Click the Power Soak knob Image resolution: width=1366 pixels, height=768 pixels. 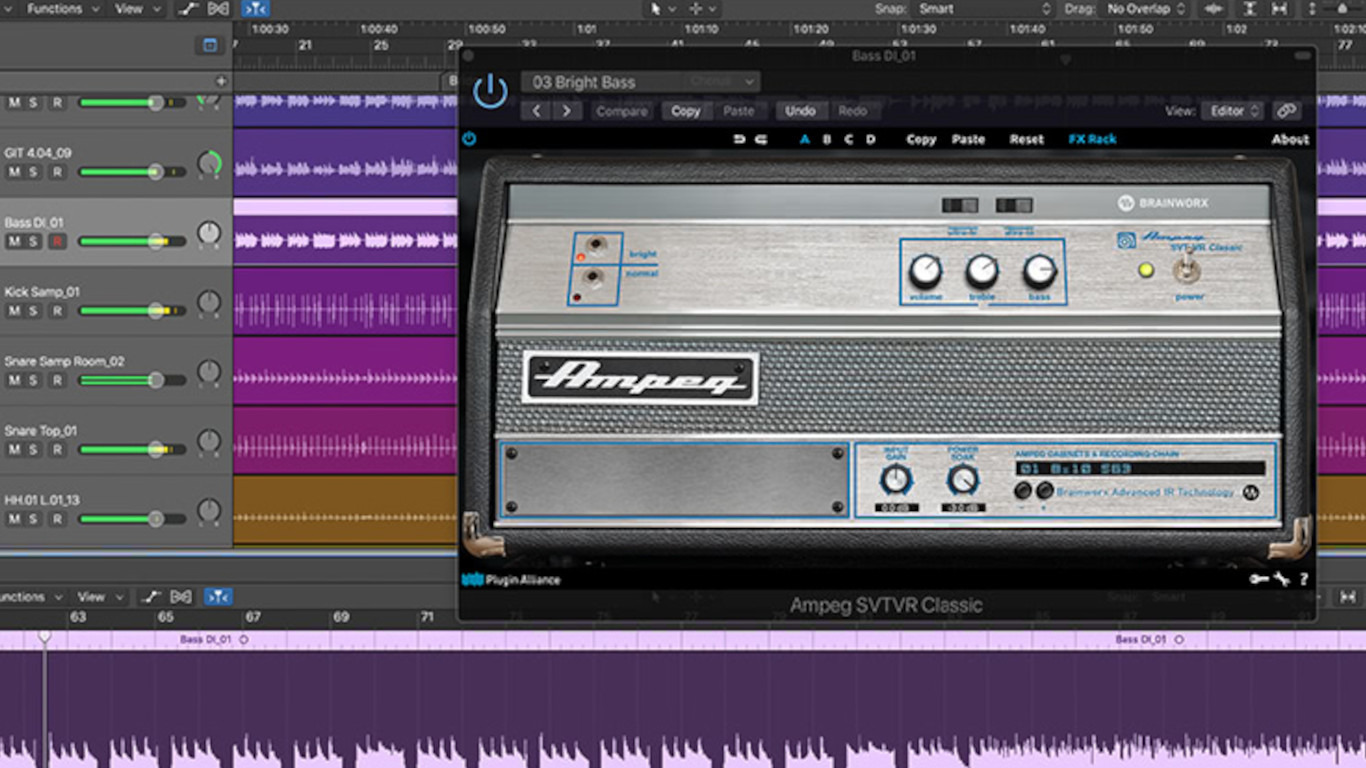tap(962, 481)
